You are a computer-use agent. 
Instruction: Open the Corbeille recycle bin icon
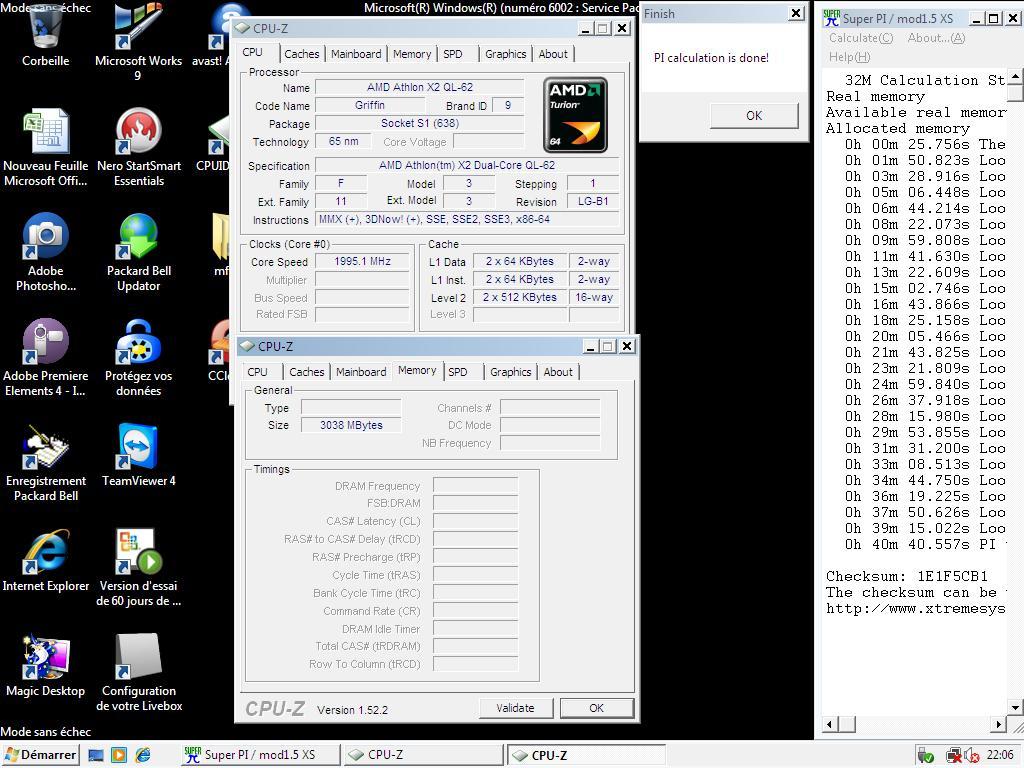45,34
